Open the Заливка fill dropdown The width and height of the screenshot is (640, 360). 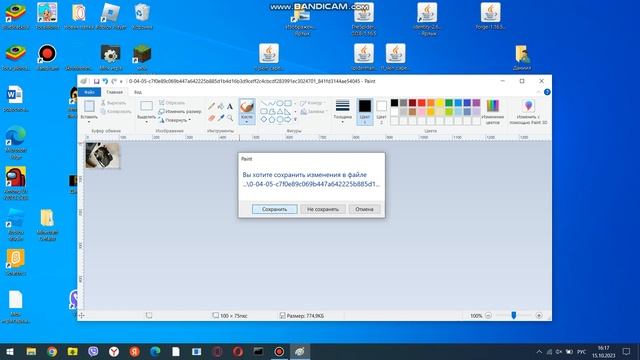[314, 111]
